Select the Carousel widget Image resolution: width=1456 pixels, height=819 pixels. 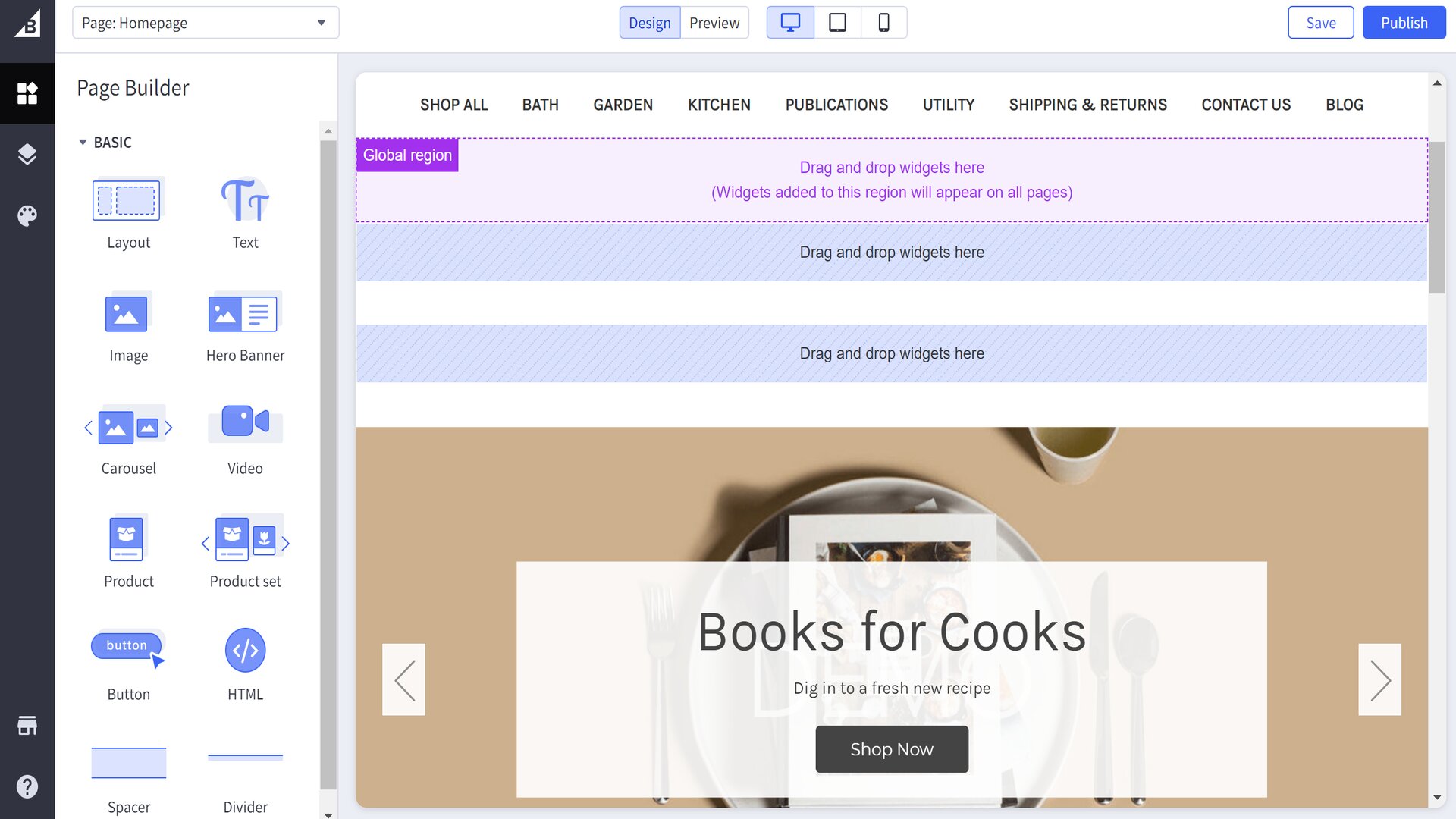[128, 440]
